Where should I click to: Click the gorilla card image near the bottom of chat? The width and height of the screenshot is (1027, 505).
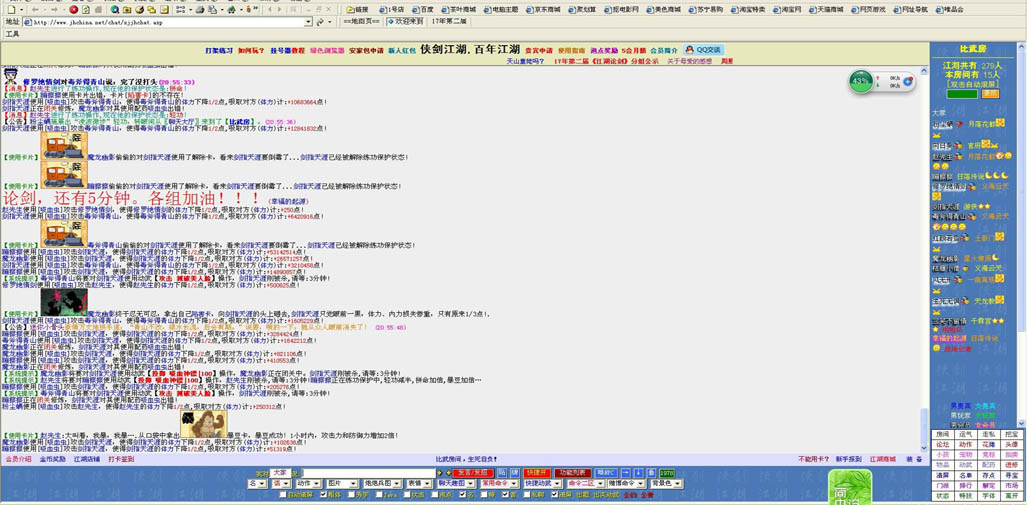coord(204,423)
